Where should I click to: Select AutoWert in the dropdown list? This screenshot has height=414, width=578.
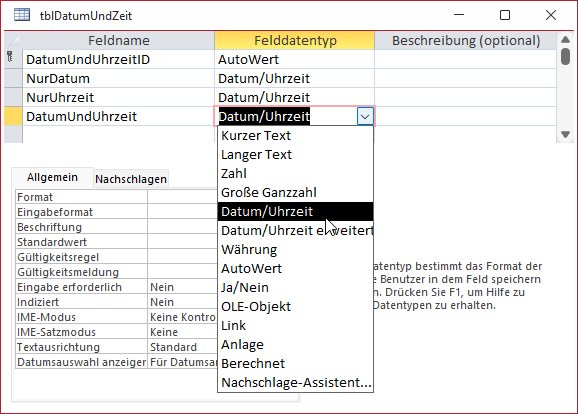295,269
